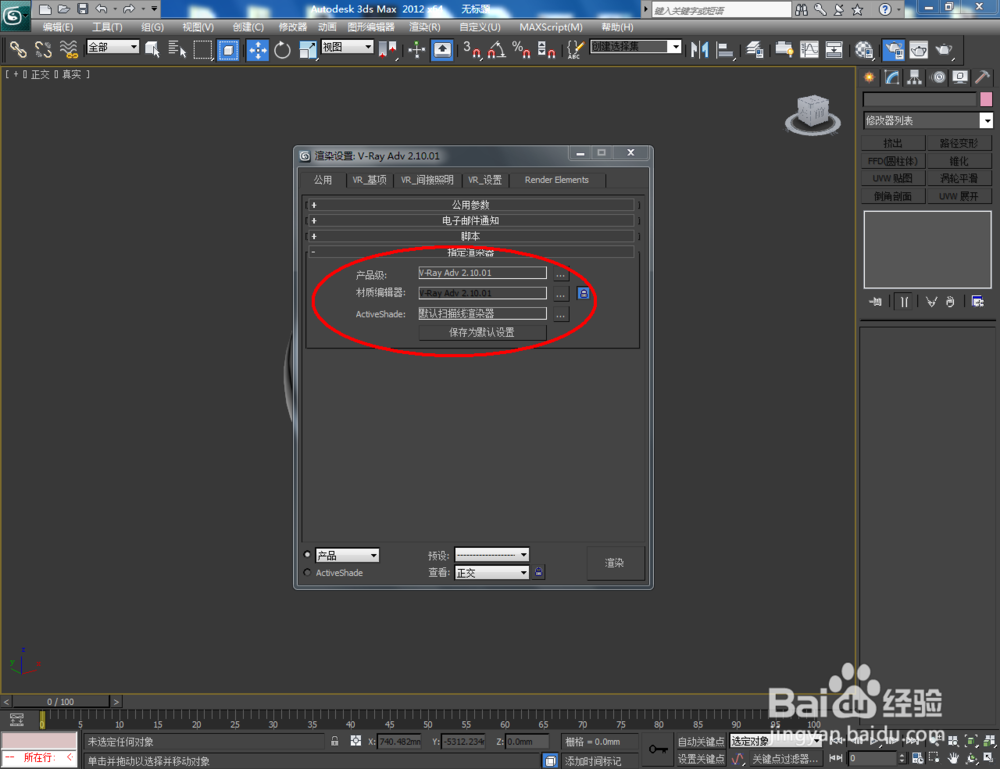This screenshot has width=1000, height=769.
Task: Expand the 公用参数 rollout
Action: click(471, 205)
